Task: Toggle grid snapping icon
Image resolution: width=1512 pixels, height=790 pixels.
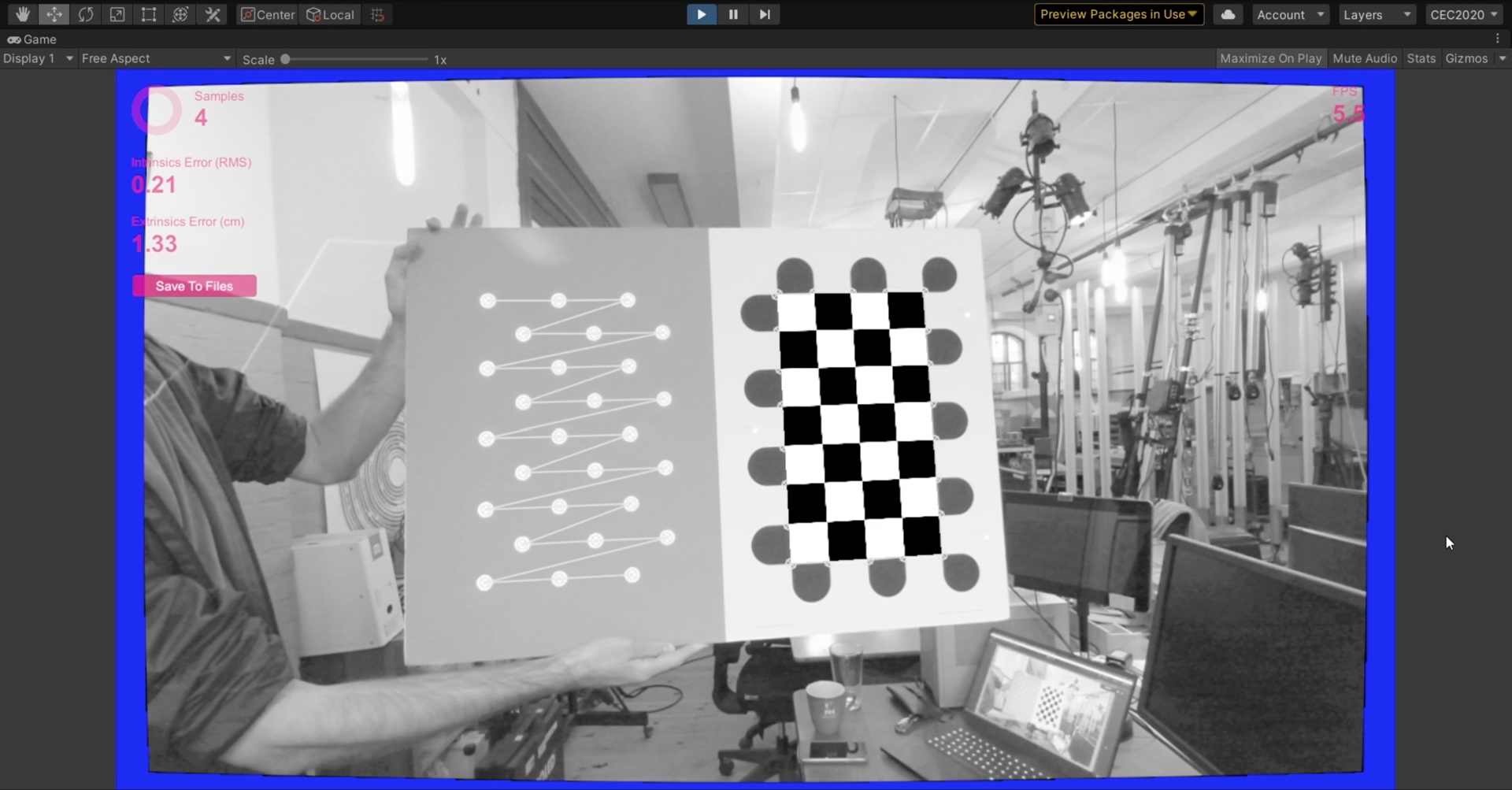Action: point(377,14)
